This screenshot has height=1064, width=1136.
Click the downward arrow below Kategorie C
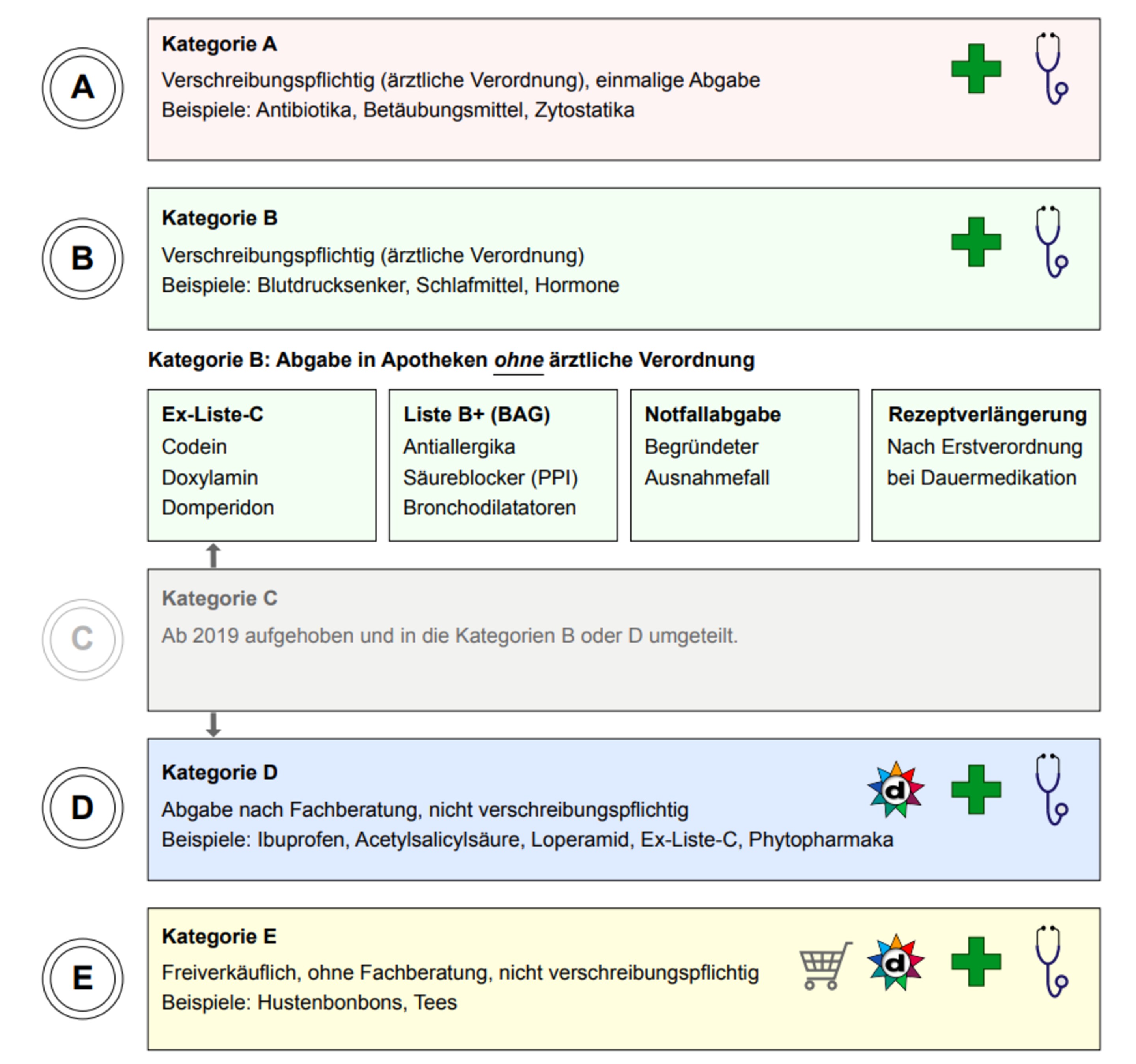click(x=213, y=725)
